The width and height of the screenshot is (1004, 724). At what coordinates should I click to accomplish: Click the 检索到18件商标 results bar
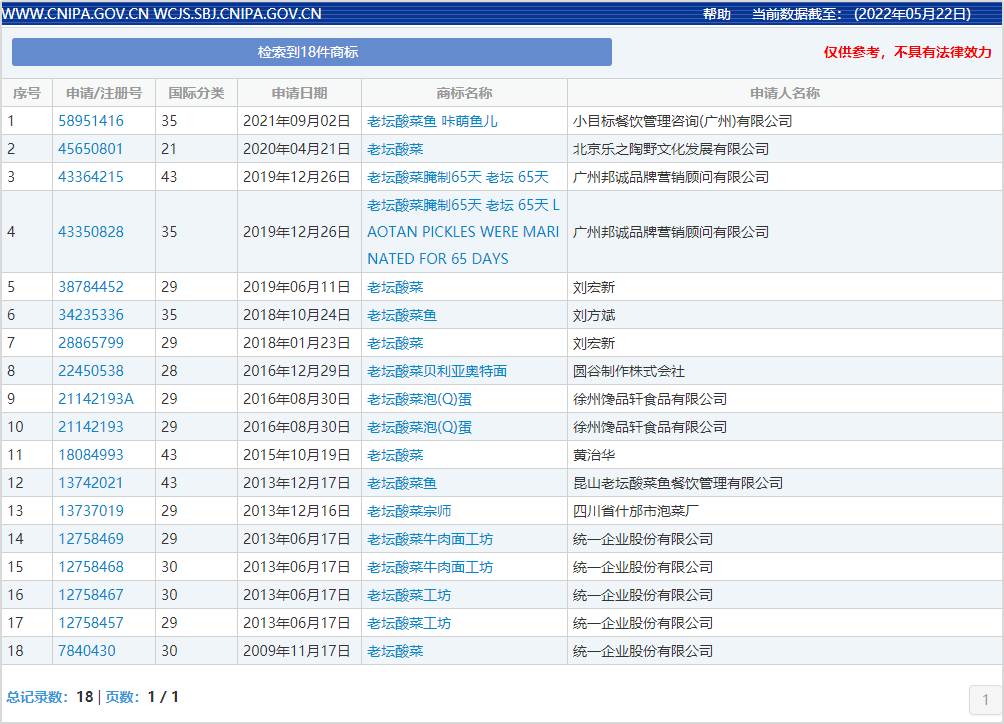[312, 52]
